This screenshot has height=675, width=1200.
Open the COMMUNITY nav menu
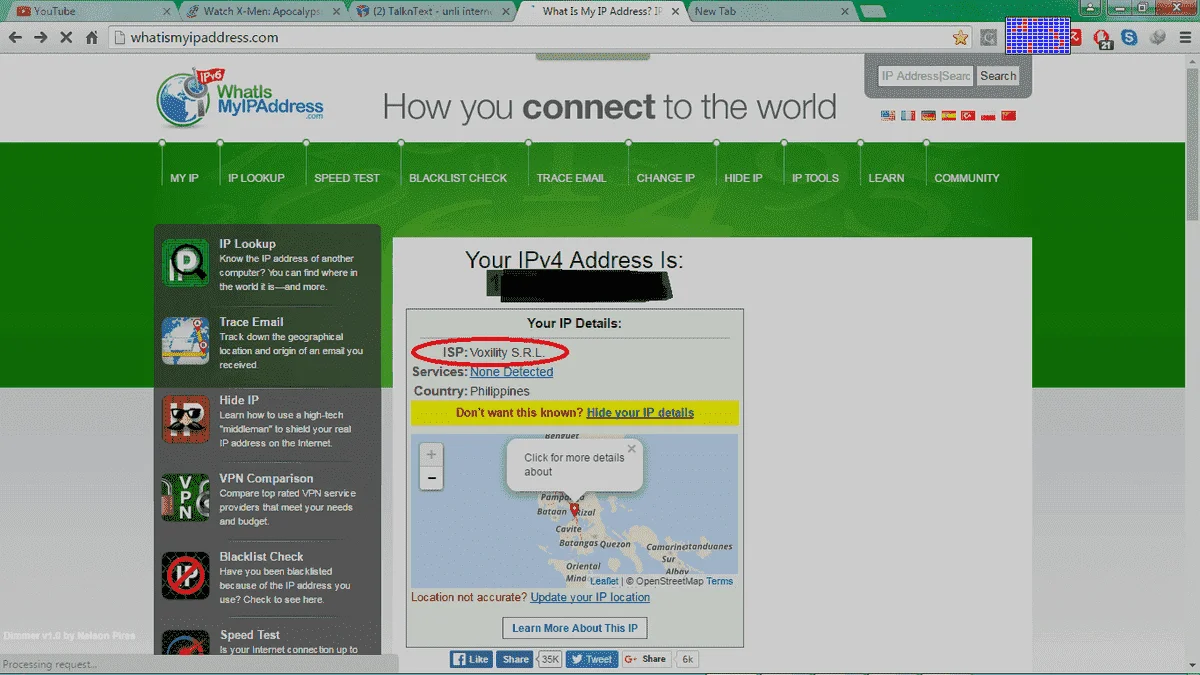[x=967, y=178]
